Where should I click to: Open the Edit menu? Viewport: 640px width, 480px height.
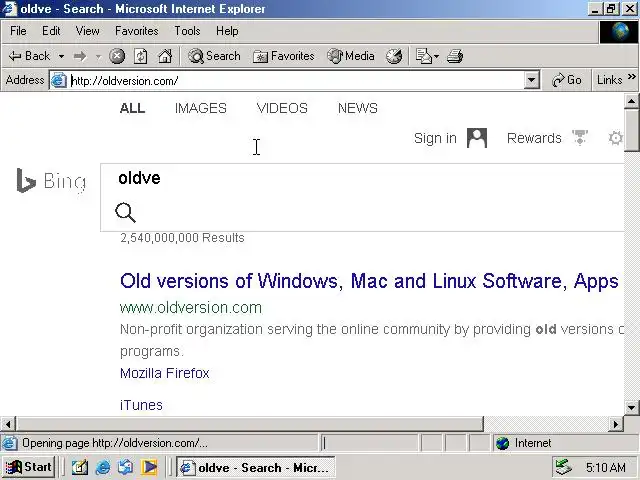pyautogui.click(x=51, y=31)
